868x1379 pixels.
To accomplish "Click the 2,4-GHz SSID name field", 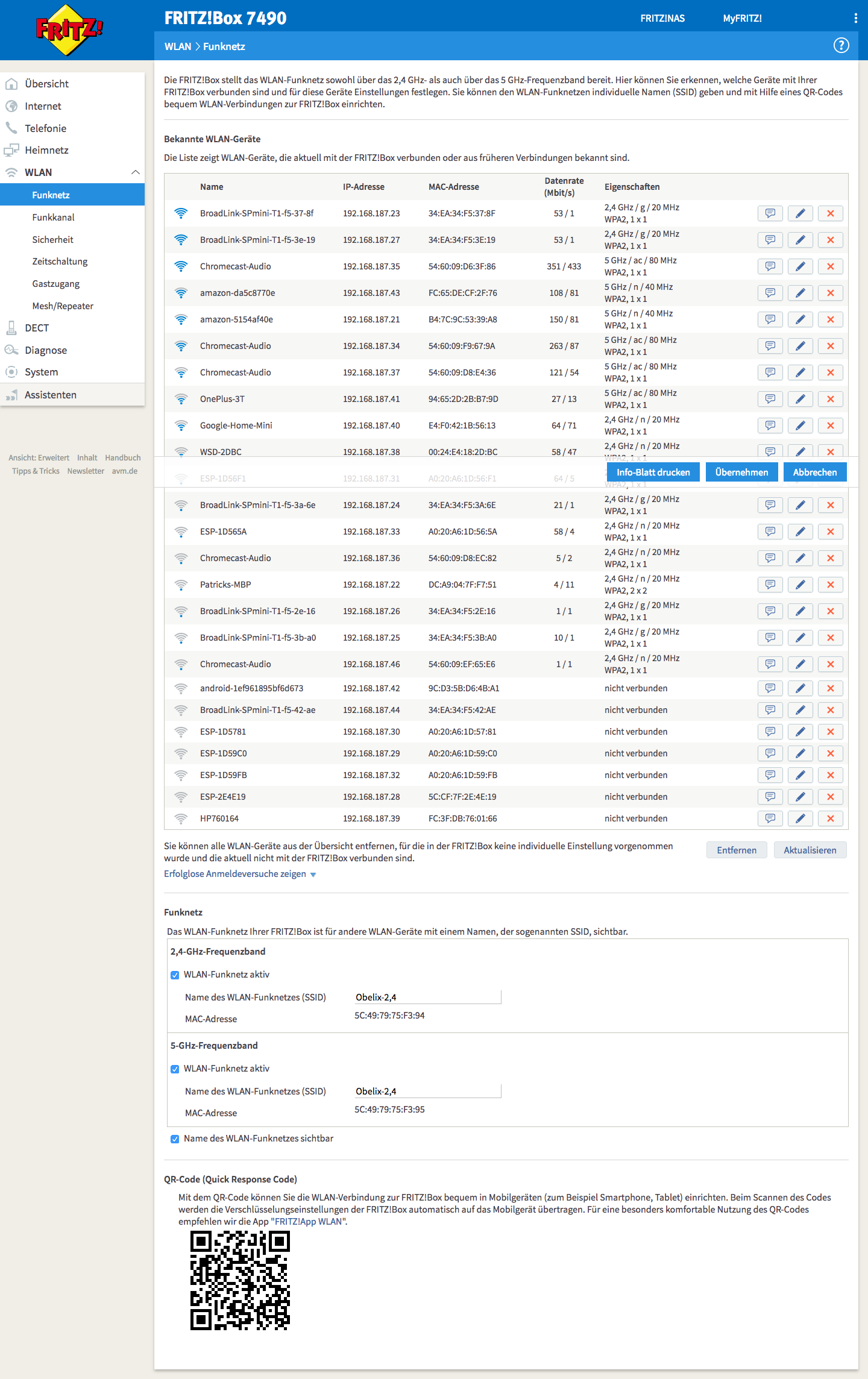I will pyautogui.click(x=428, y=997).
